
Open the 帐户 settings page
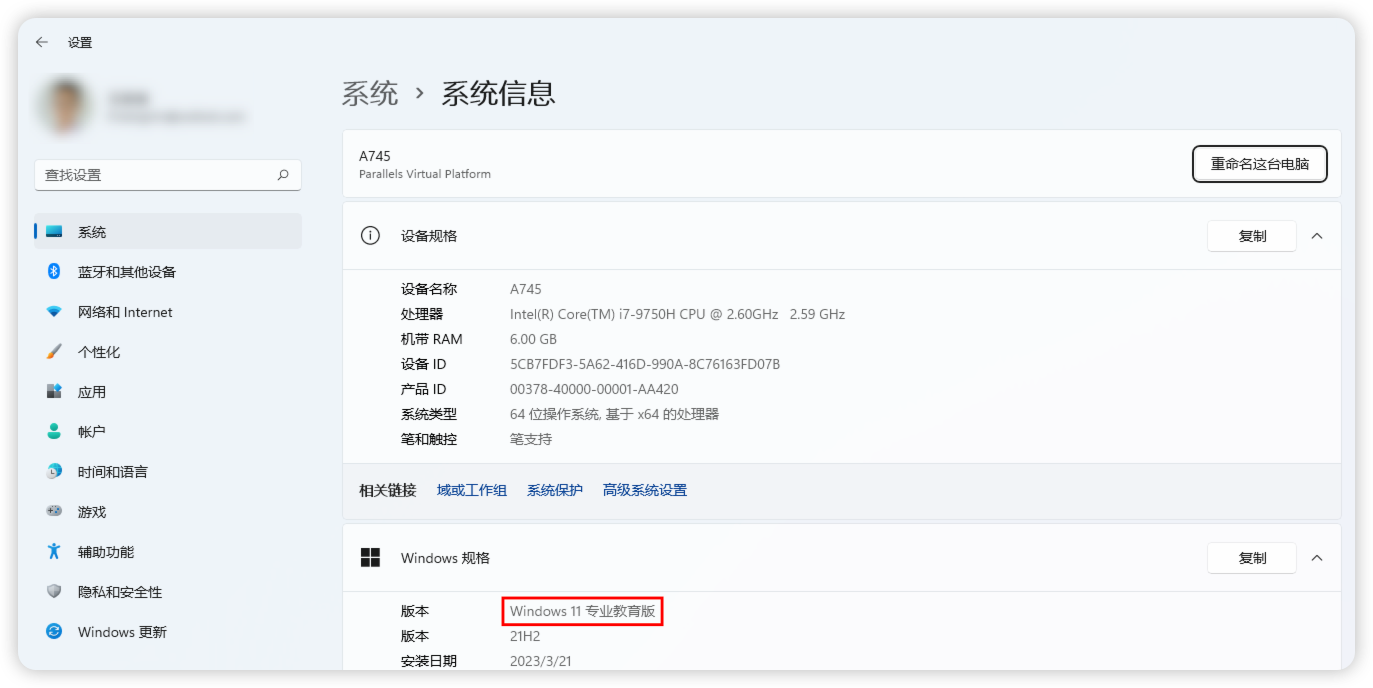point(168,432)
